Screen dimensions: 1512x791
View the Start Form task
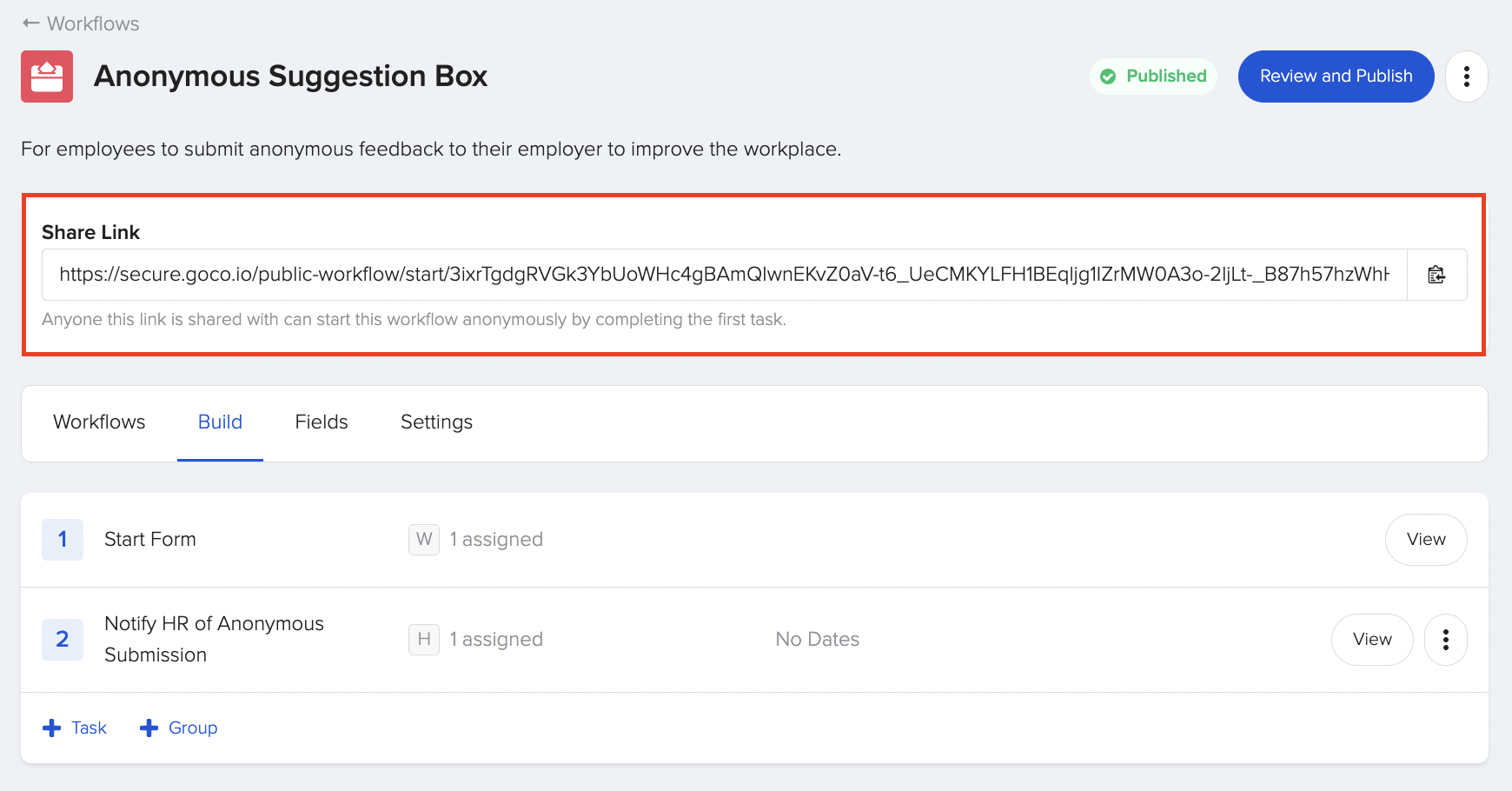click(1425, 540)
